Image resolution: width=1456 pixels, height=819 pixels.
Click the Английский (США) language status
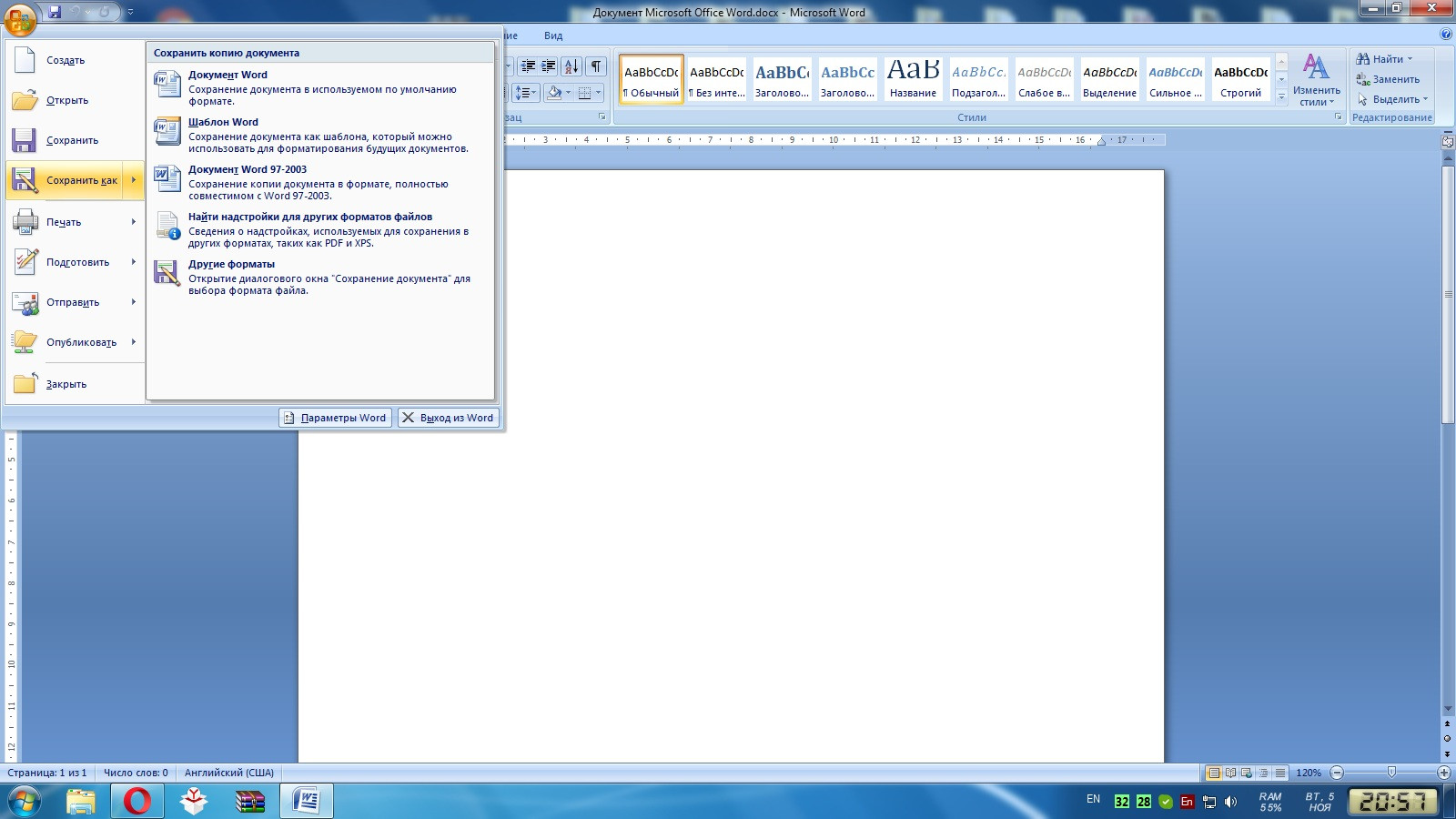229,773
